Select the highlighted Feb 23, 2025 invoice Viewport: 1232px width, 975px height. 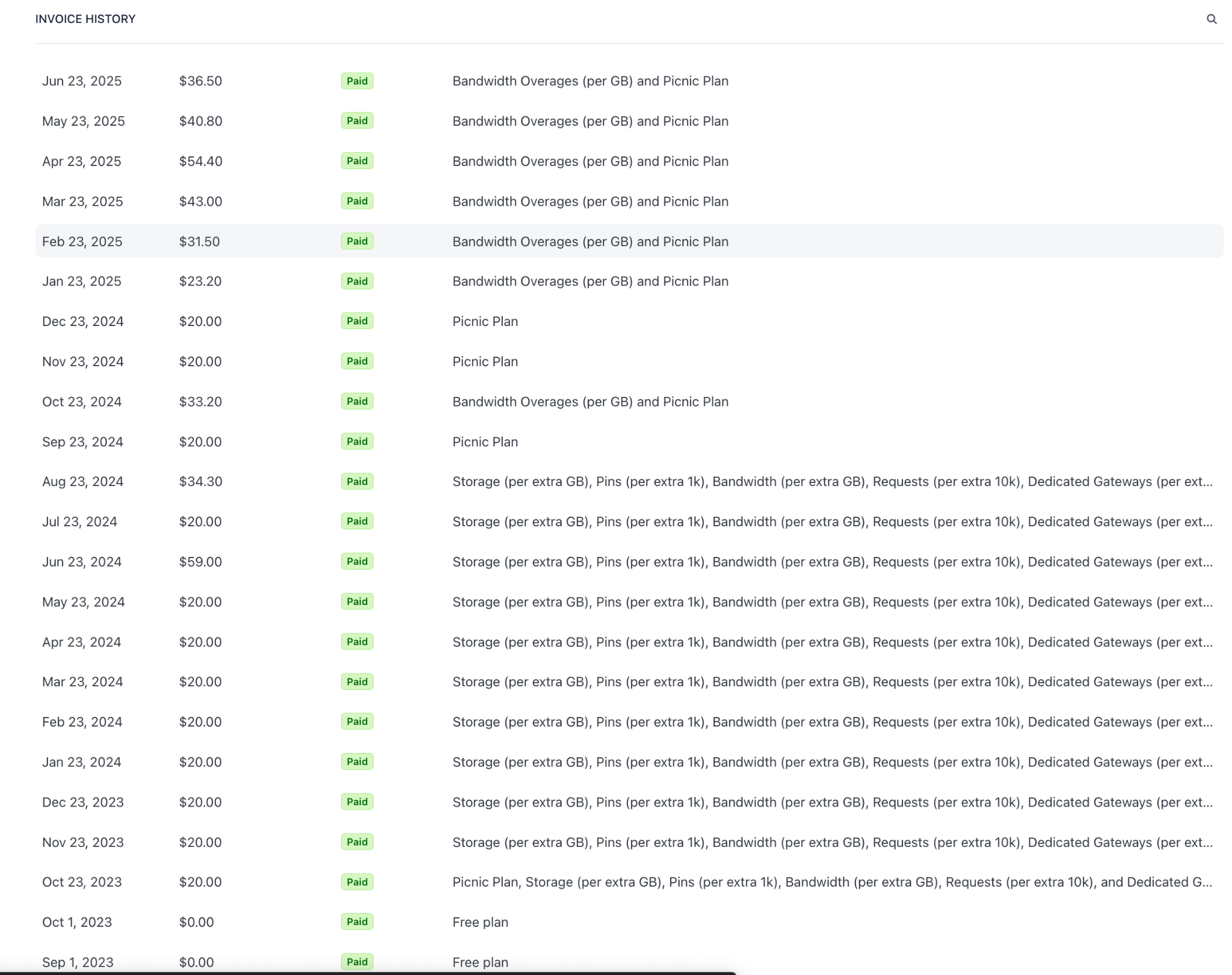point(82,242)
